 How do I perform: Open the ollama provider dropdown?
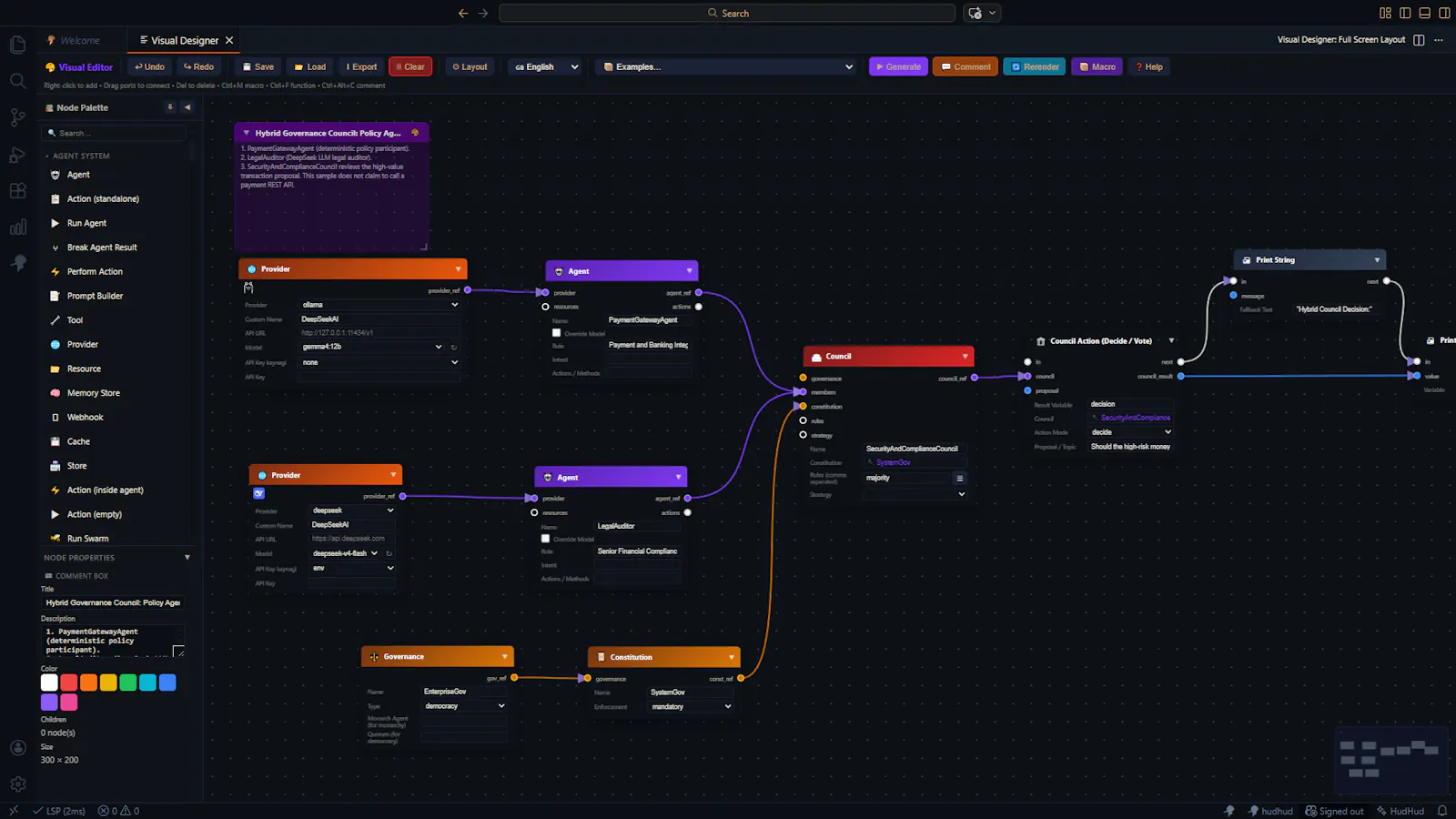(379, 305)
